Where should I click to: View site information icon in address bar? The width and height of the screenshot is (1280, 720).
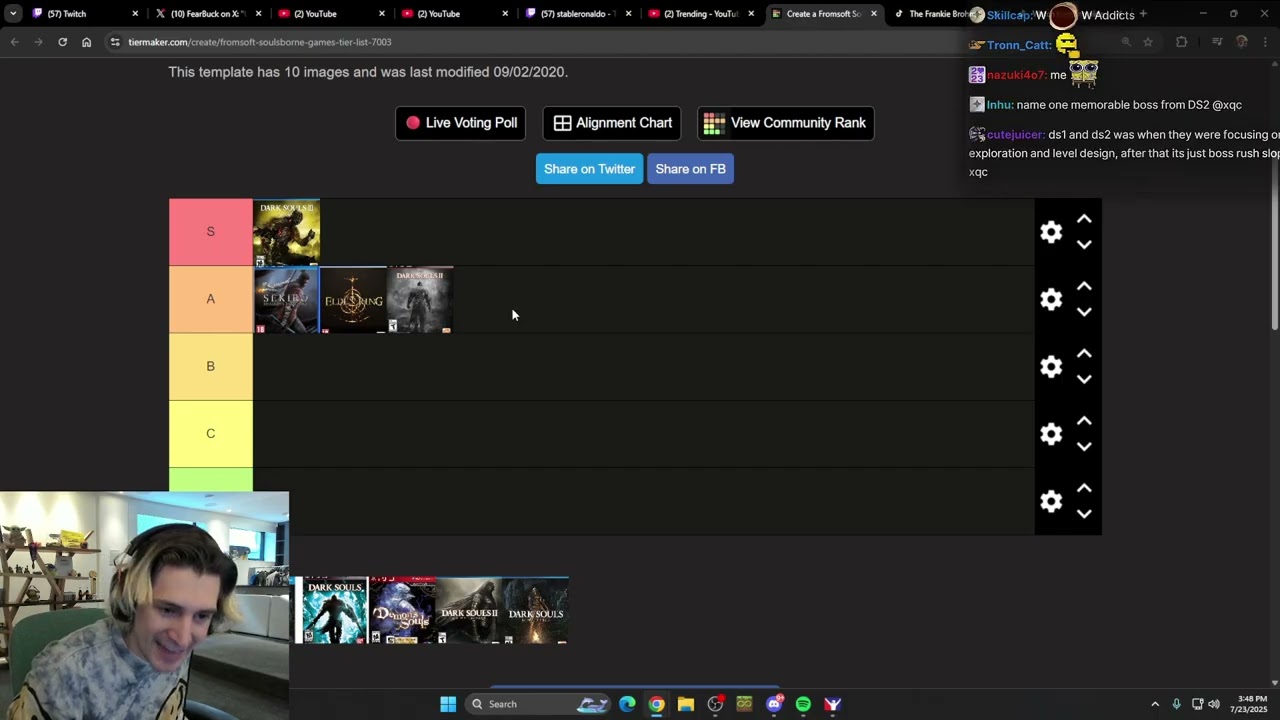tap(115, 42)
